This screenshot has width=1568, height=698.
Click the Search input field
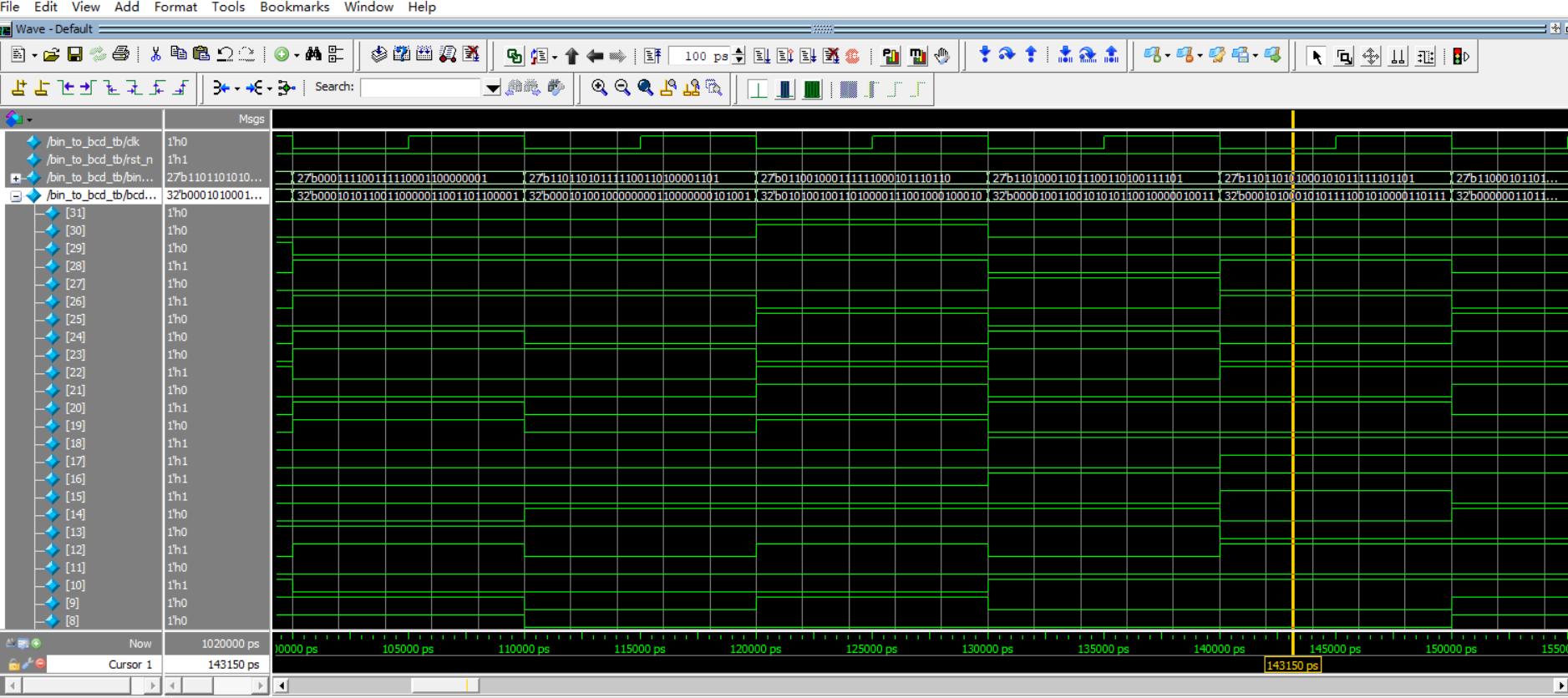421,88
